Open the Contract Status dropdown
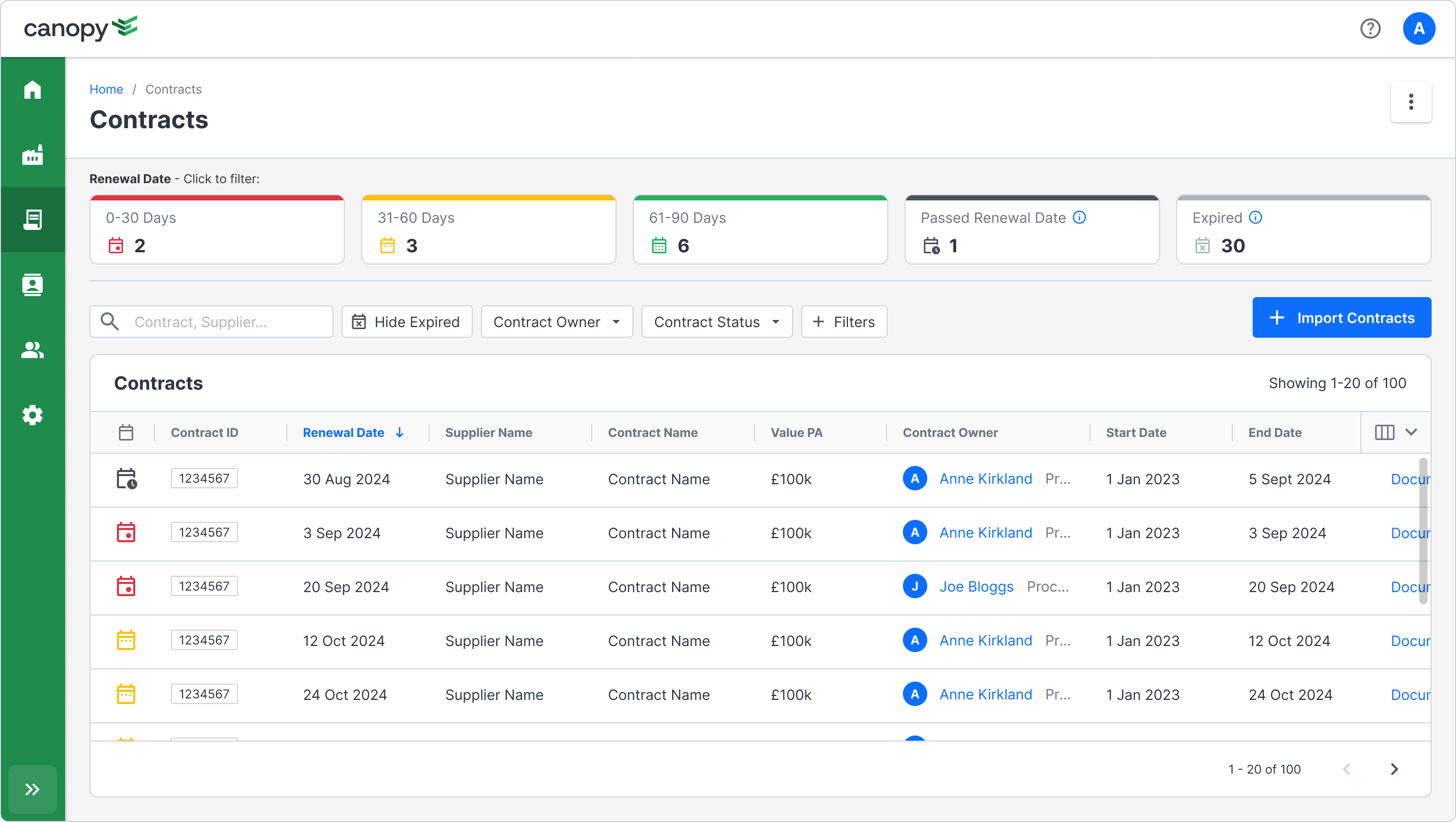1456x822 pixels. (716, 322)
